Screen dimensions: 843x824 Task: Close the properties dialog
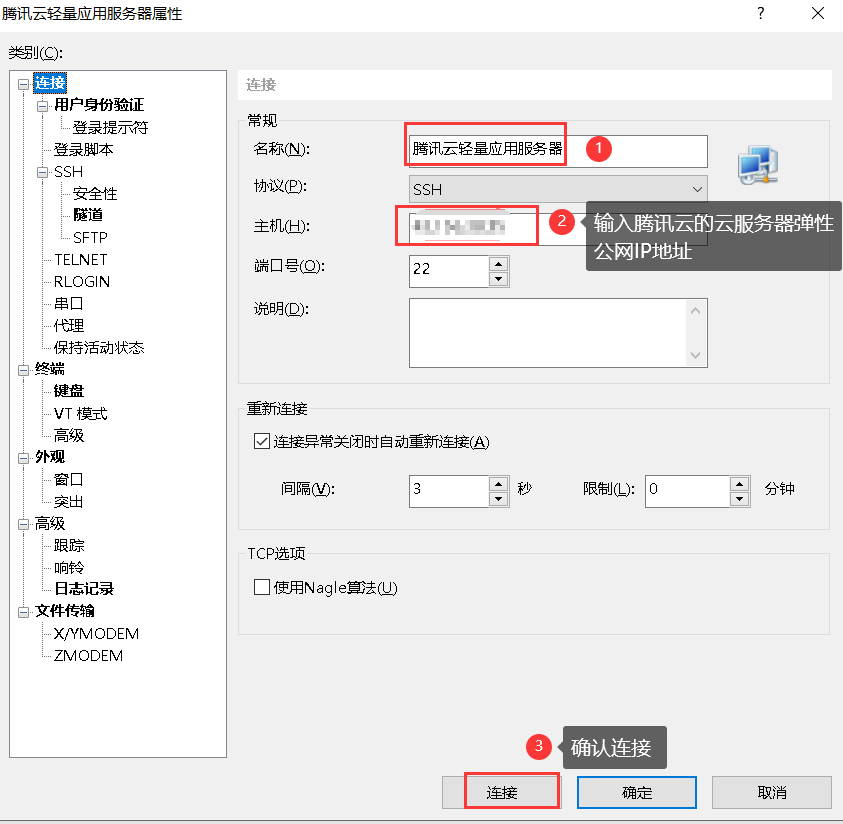[x=818, y=13]
